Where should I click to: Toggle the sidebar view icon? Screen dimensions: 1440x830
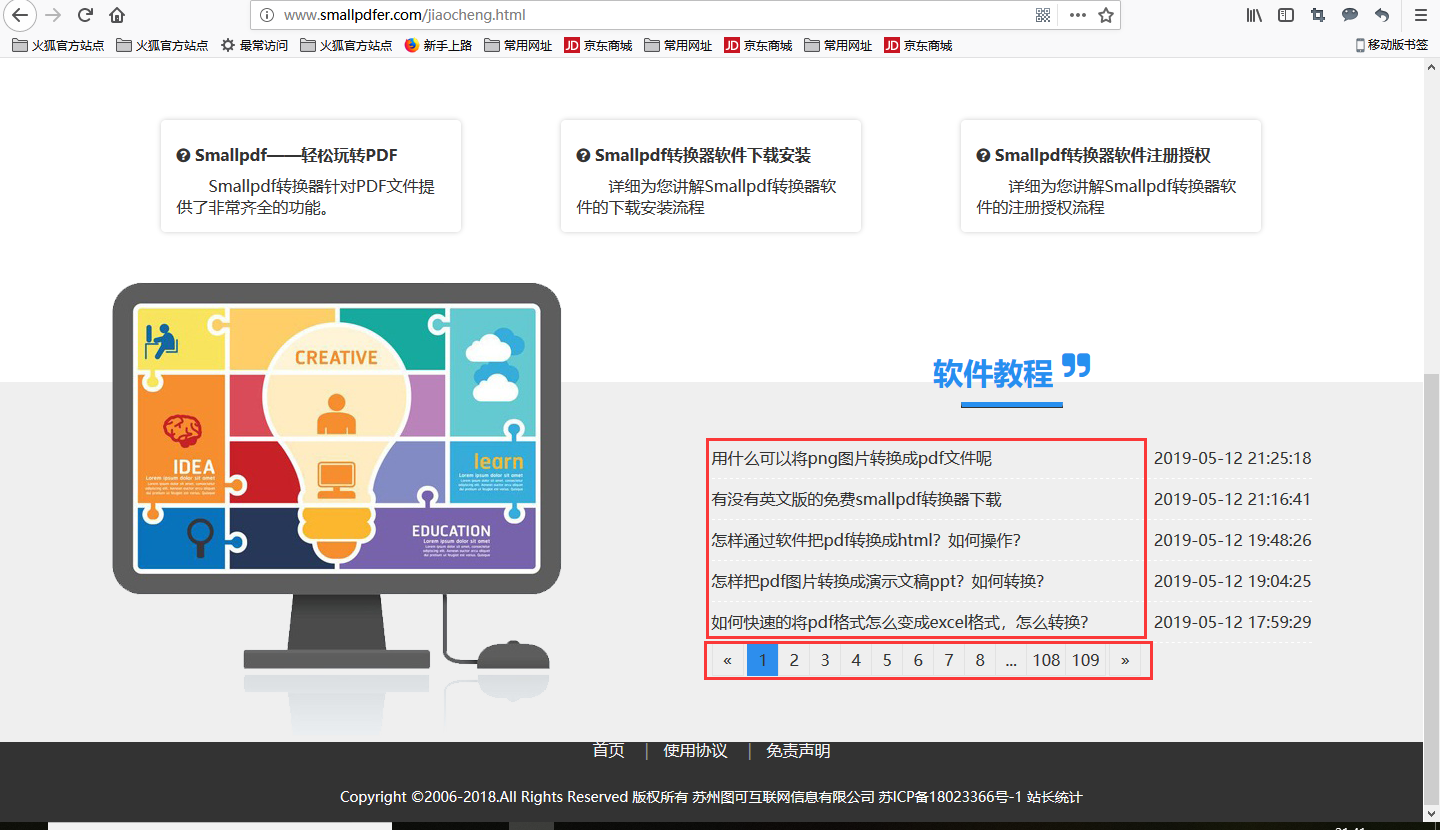click(1286, 15)
